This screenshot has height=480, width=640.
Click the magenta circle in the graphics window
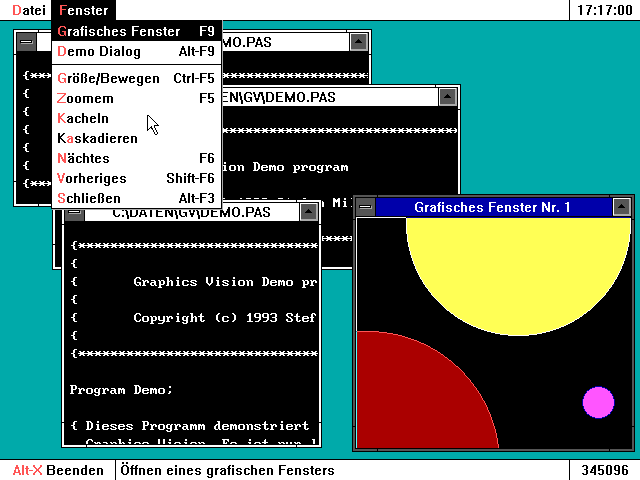[x=598, y=402]
